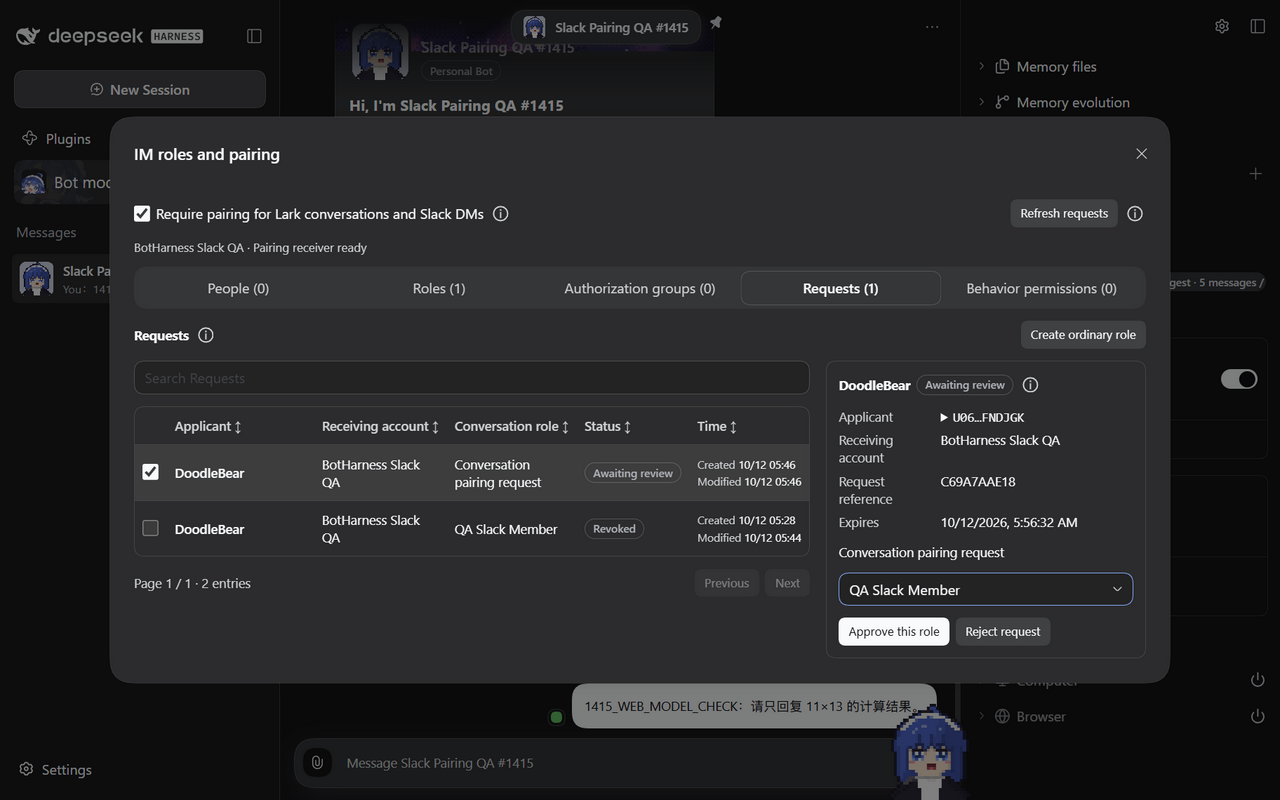Toggle sidebar collapse icon near deepseek logo

(254, 36)
